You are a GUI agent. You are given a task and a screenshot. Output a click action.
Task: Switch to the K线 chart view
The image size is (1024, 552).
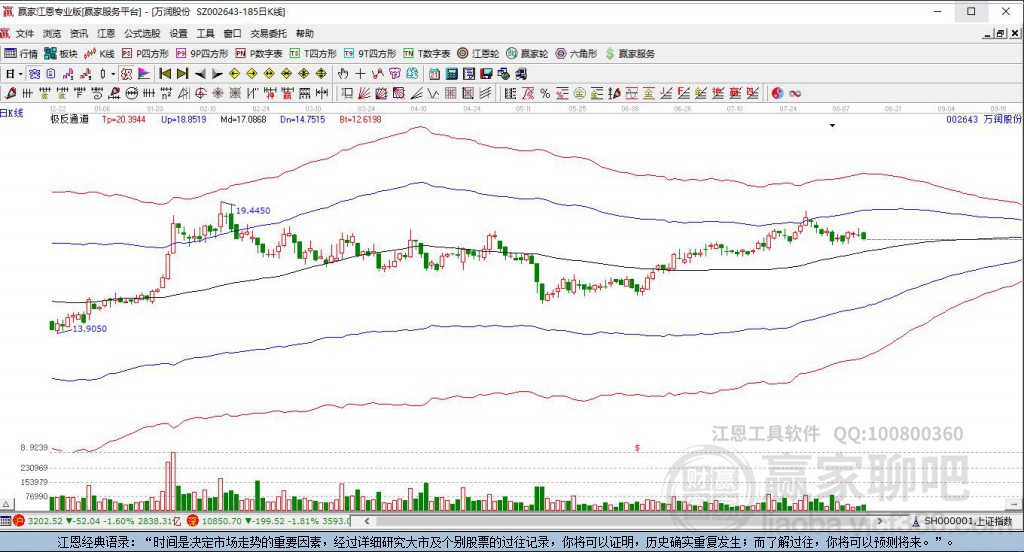(x=99, y=54)
